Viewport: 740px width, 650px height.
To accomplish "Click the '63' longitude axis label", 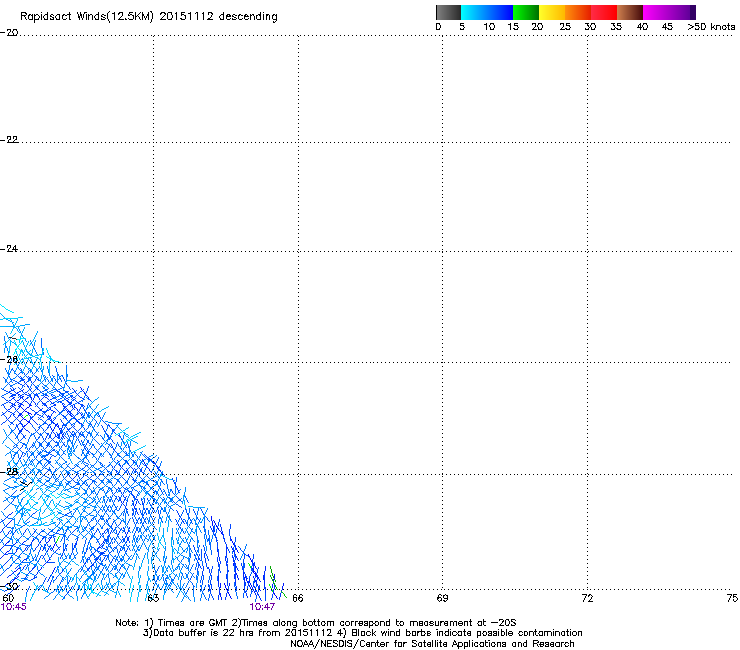I will tap(153, 599).
